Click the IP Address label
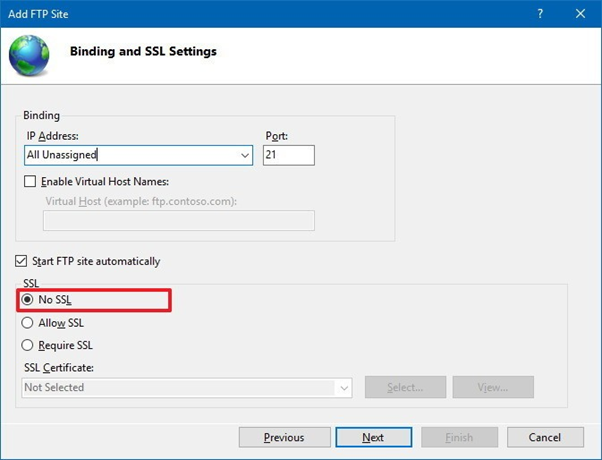602x460 pixels. point(53,136)
